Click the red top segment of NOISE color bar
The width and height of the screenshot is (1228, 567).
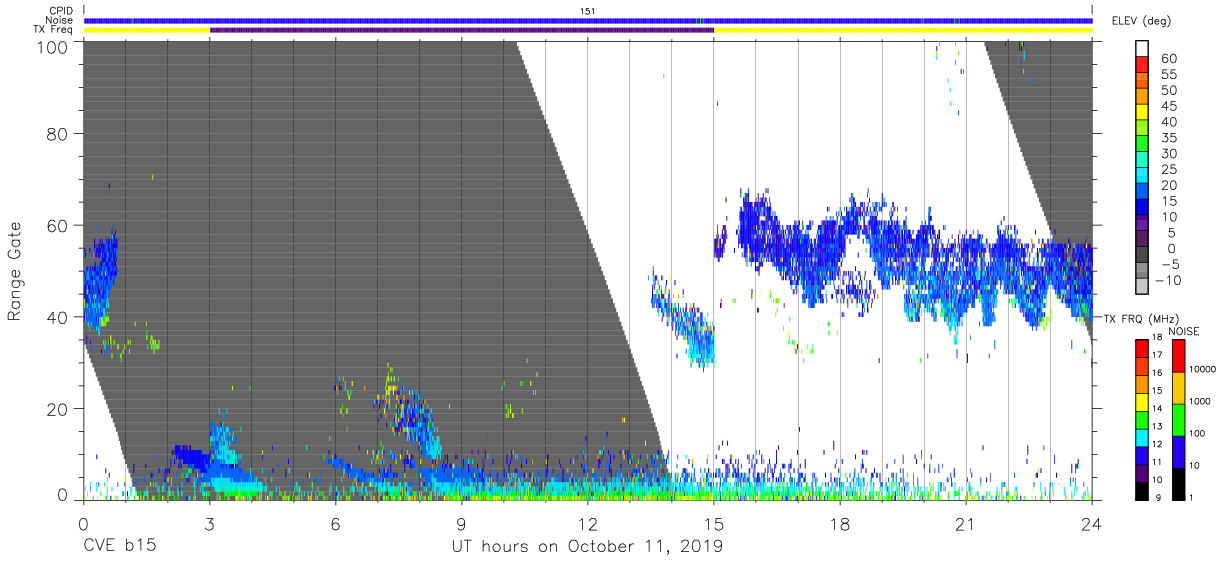1179,355
